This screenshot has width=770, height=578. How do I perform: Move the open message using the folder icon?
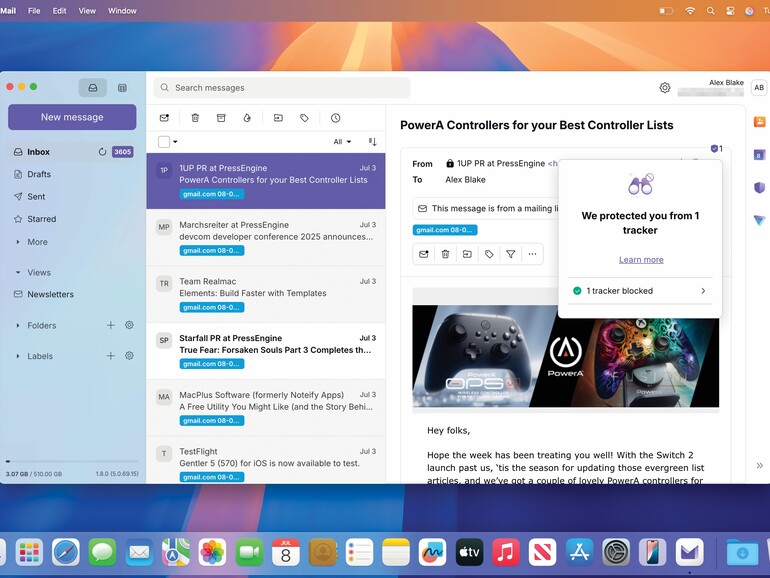[467, 254]
